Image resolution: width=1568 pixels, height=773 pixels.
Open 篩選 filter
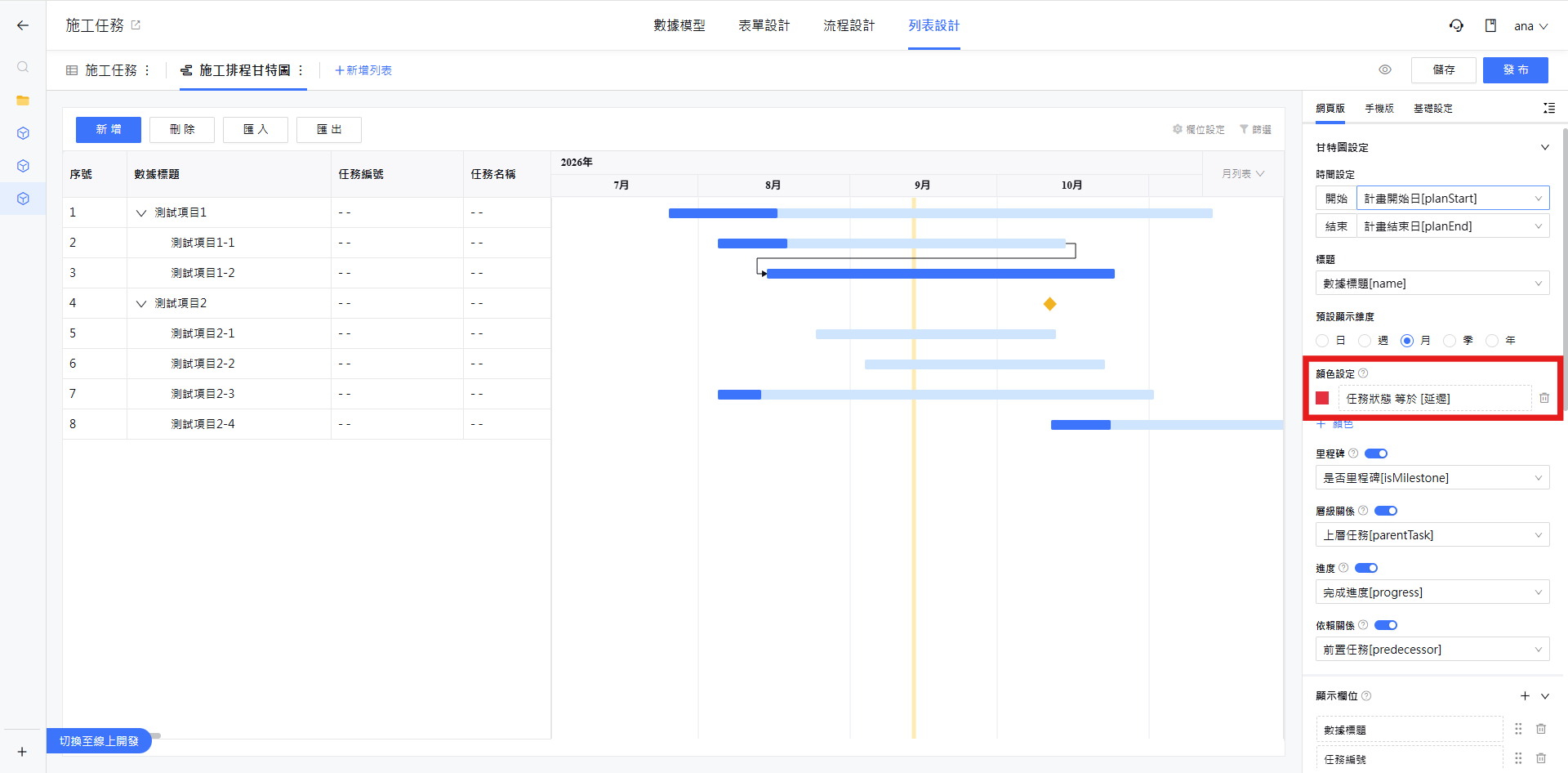pos(1255,129)
